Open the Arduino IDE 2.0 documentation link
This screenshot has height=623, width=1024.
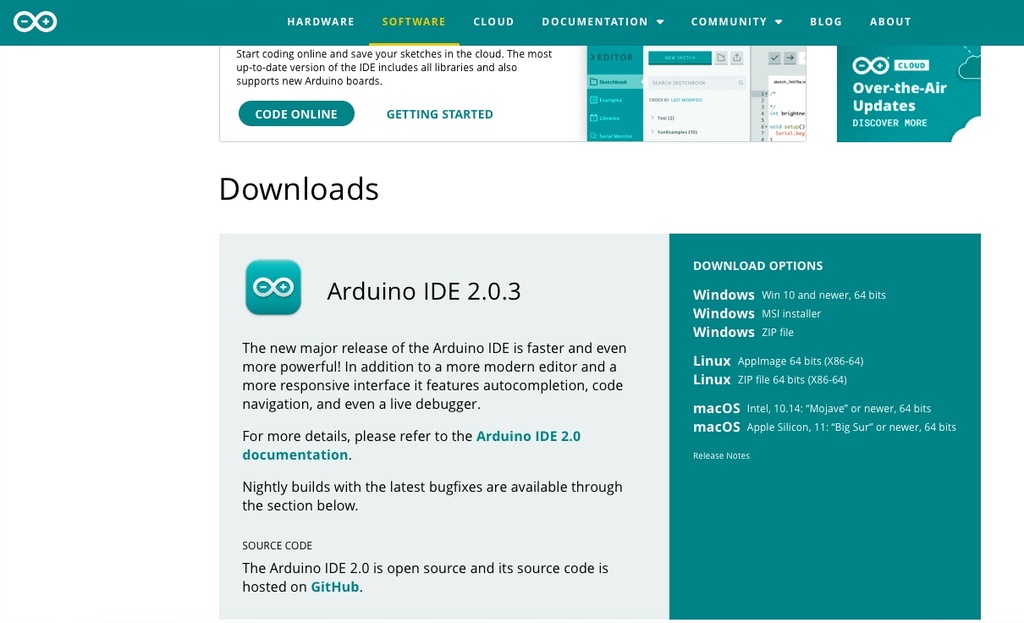tap(411, 445)
